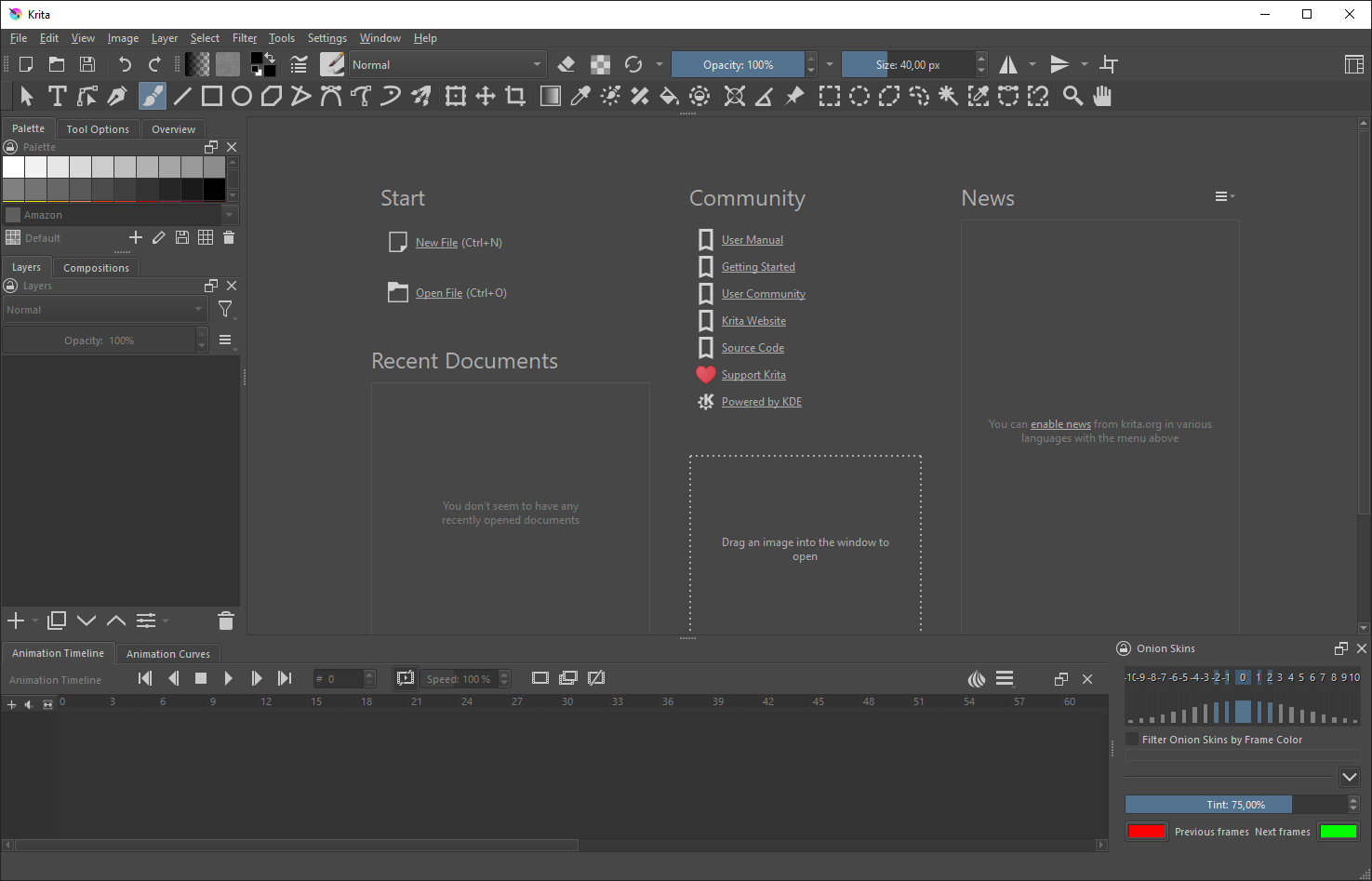The image size is (1372, 881).
Task: Click the Support Krita link
Action: (x=753, y=375)
